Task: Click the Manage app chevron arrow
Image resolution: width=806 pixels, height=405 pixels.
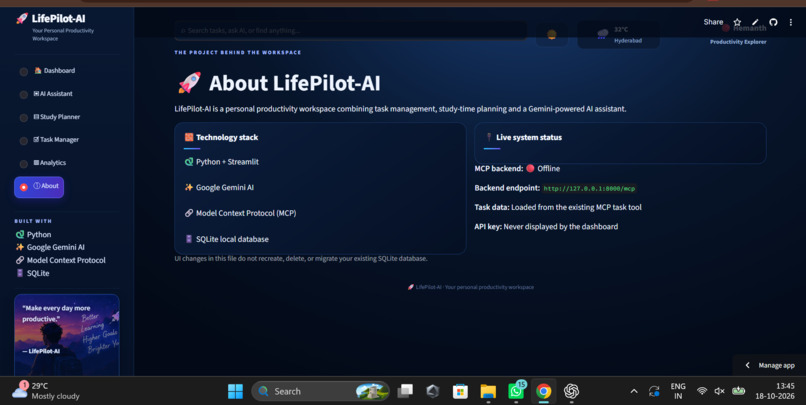Action: (747, 365)
